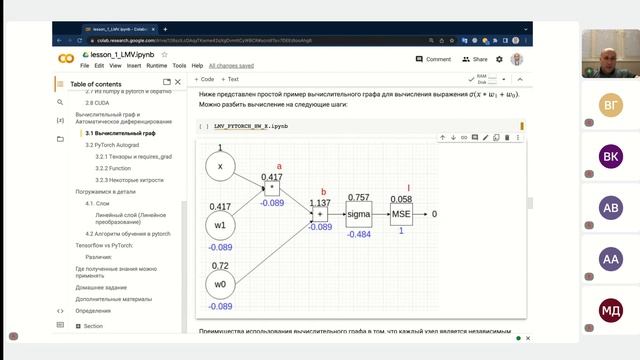The width and height of the screenshot is (640, 360).
Task: Add a new Text cell
Action: [230, 79]
